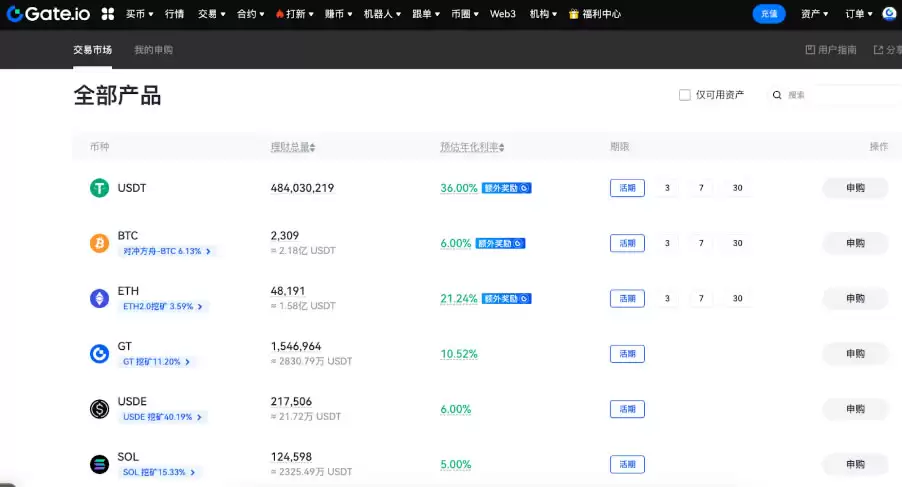The height and width of the screenshot is (487, 902).
Task: Click the ETH coin icon
Action: click(100, 298)
